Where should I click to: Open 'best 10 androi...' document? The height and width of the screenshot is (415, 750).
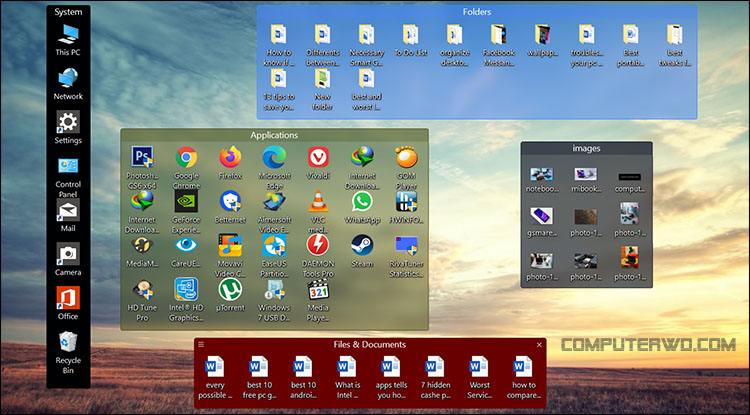point(303,367)
